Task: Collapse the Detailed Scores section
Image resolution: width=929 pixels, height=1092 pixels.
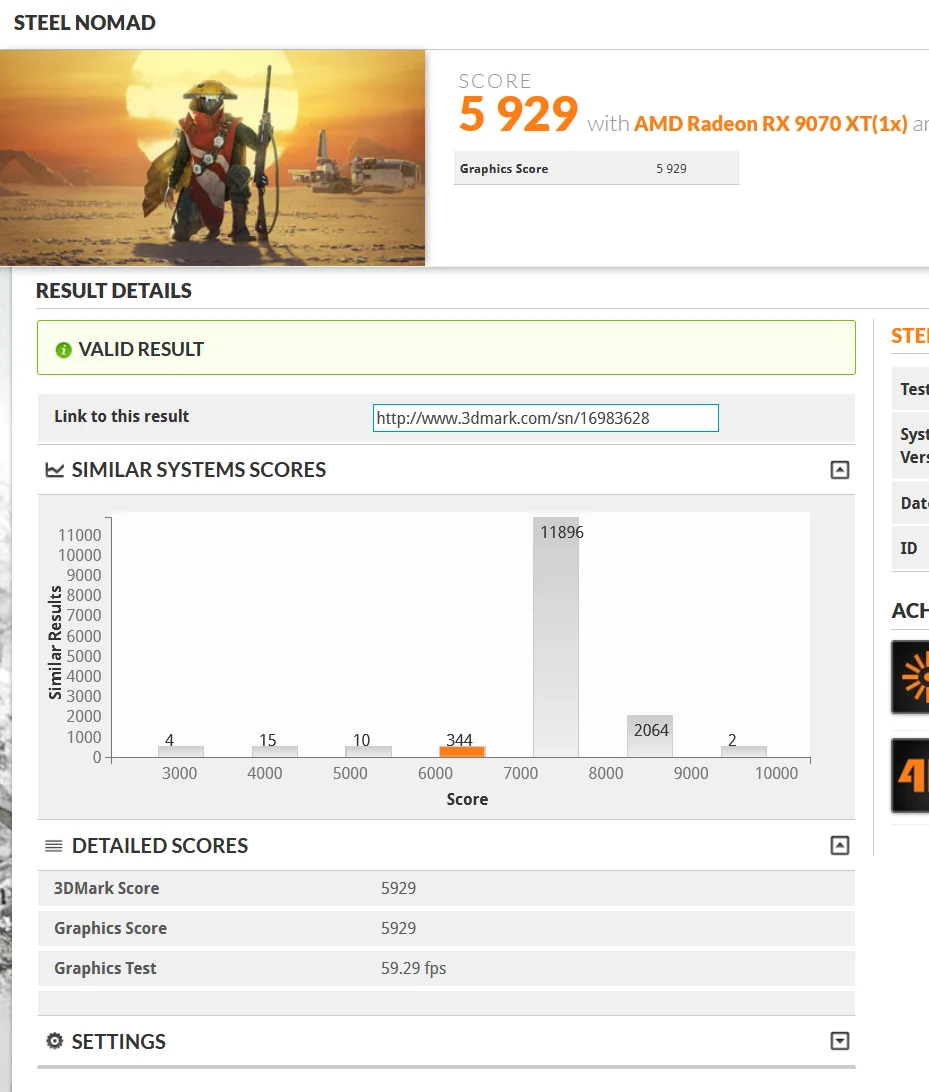Action: coord(840,845)
